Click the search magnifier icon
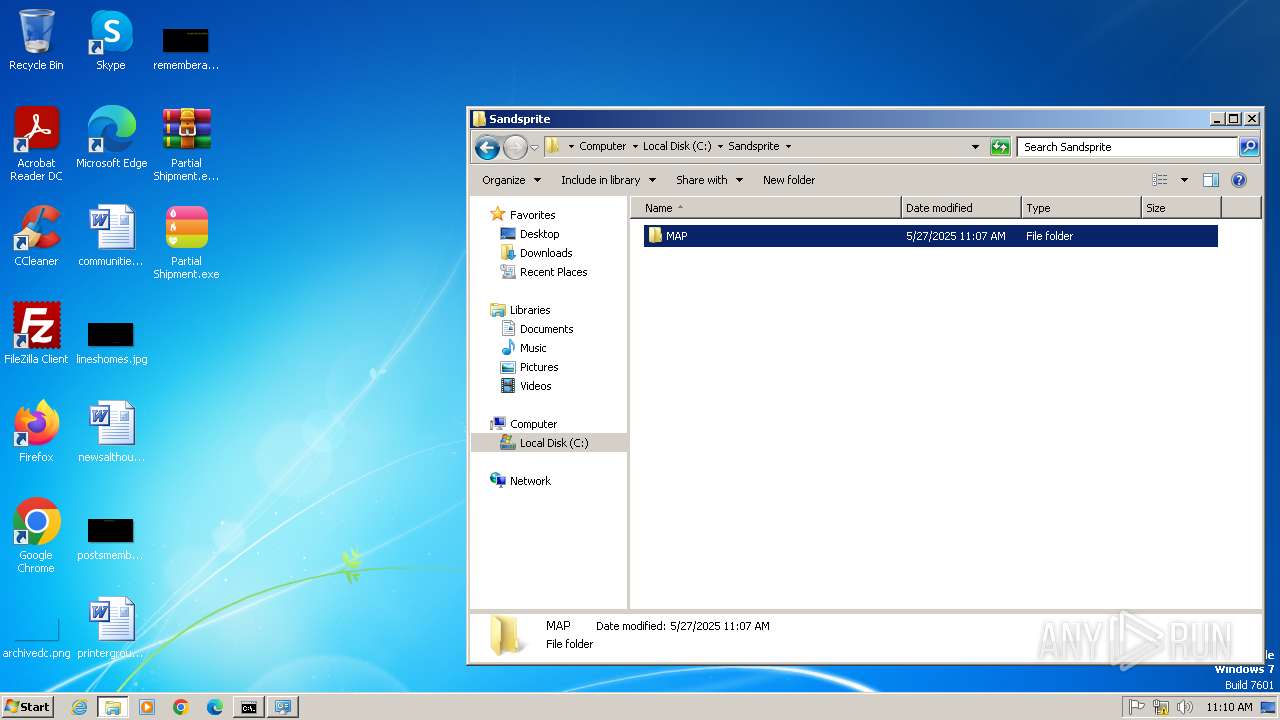 (x=1249, y=147)
